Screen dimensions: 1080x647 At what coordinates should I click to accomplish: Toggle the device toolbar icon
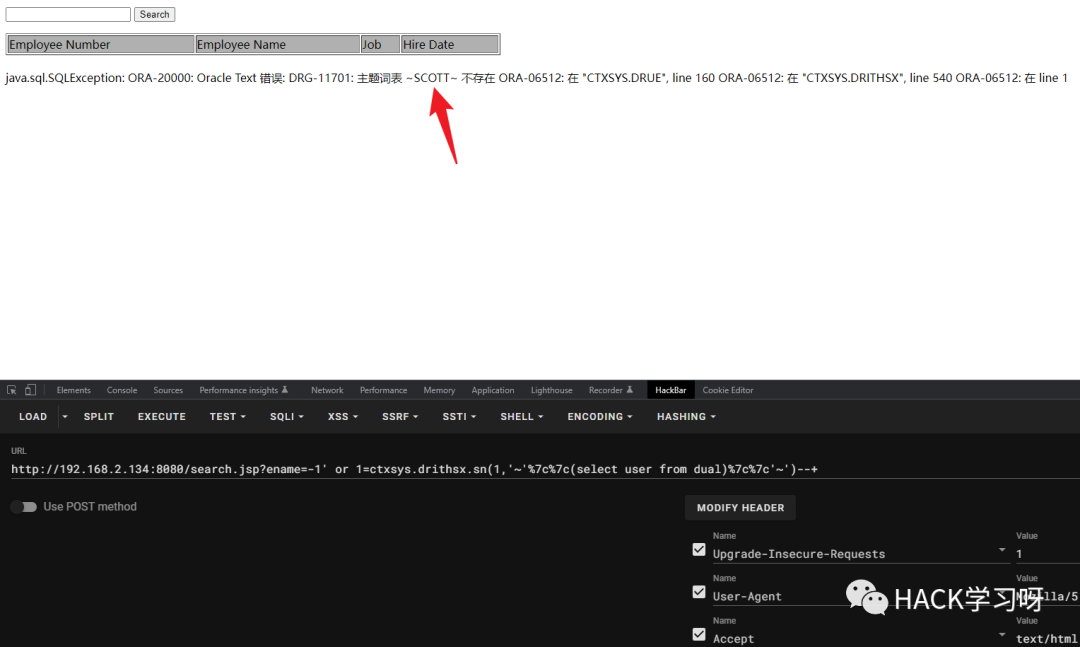click(30, 390)
